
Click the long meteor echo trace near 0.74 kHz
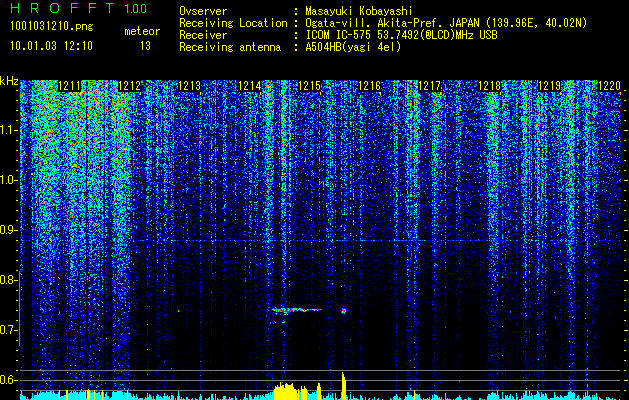297,310
